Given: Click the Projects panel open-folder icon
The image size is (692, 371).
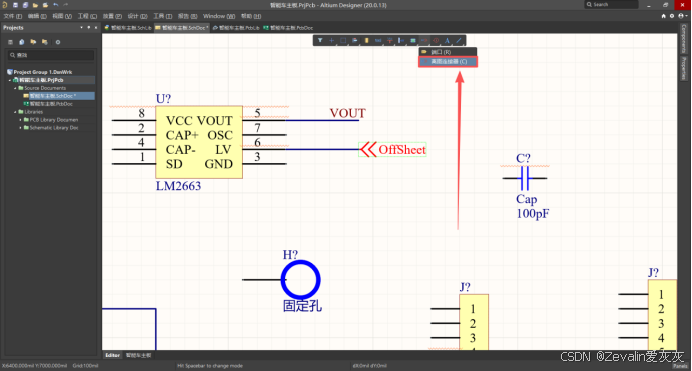Looking at the screenshot, I should pos(33,42).
